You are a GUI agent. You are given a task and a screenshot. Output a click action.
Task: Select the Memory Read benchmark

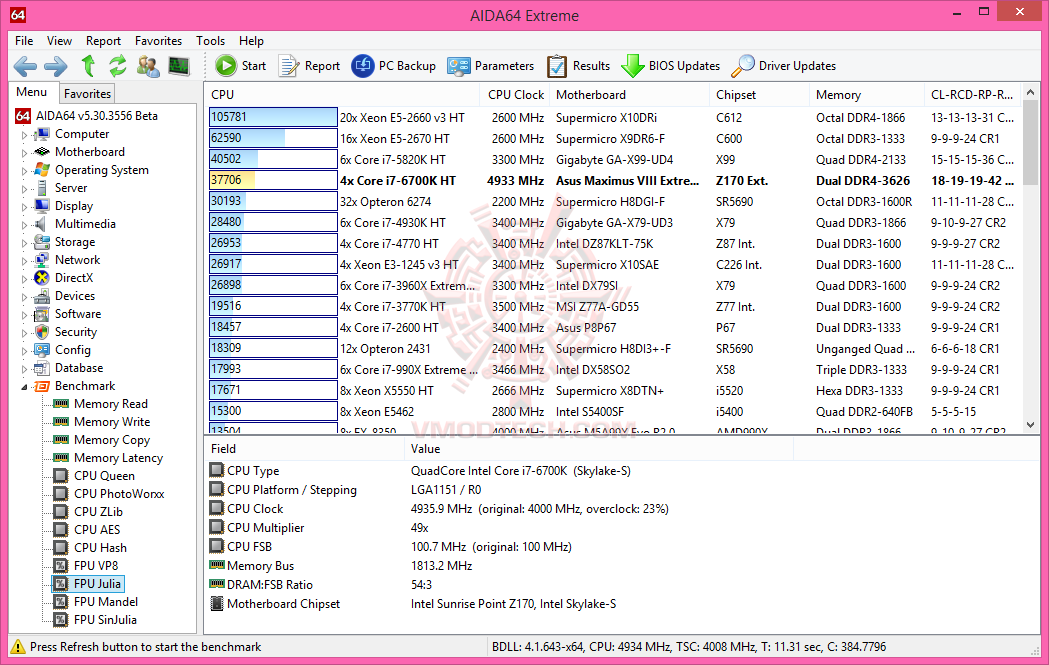click(x=110, y=404)
